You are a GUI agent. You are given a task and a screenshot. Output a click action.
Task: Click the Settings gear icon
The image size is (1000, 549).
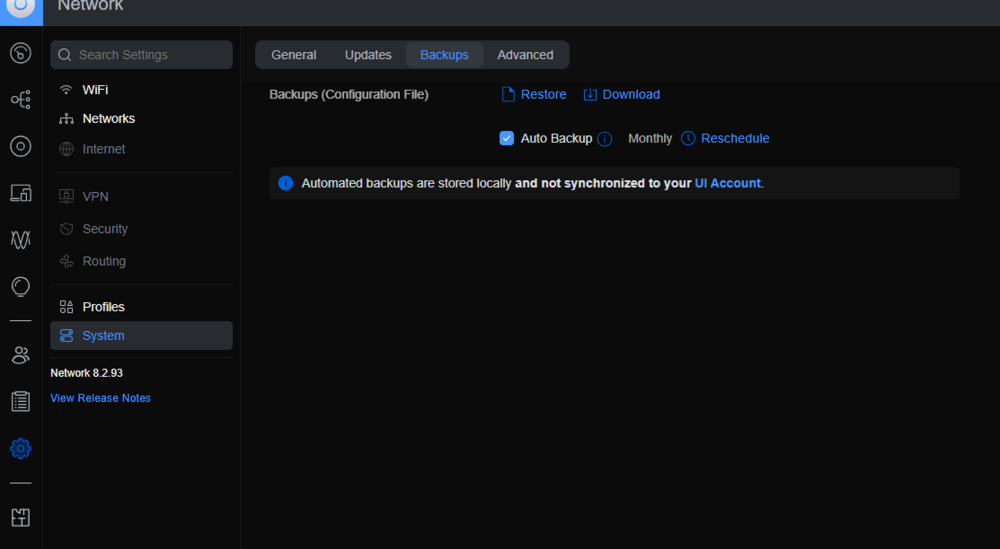(x=20, y=448)
